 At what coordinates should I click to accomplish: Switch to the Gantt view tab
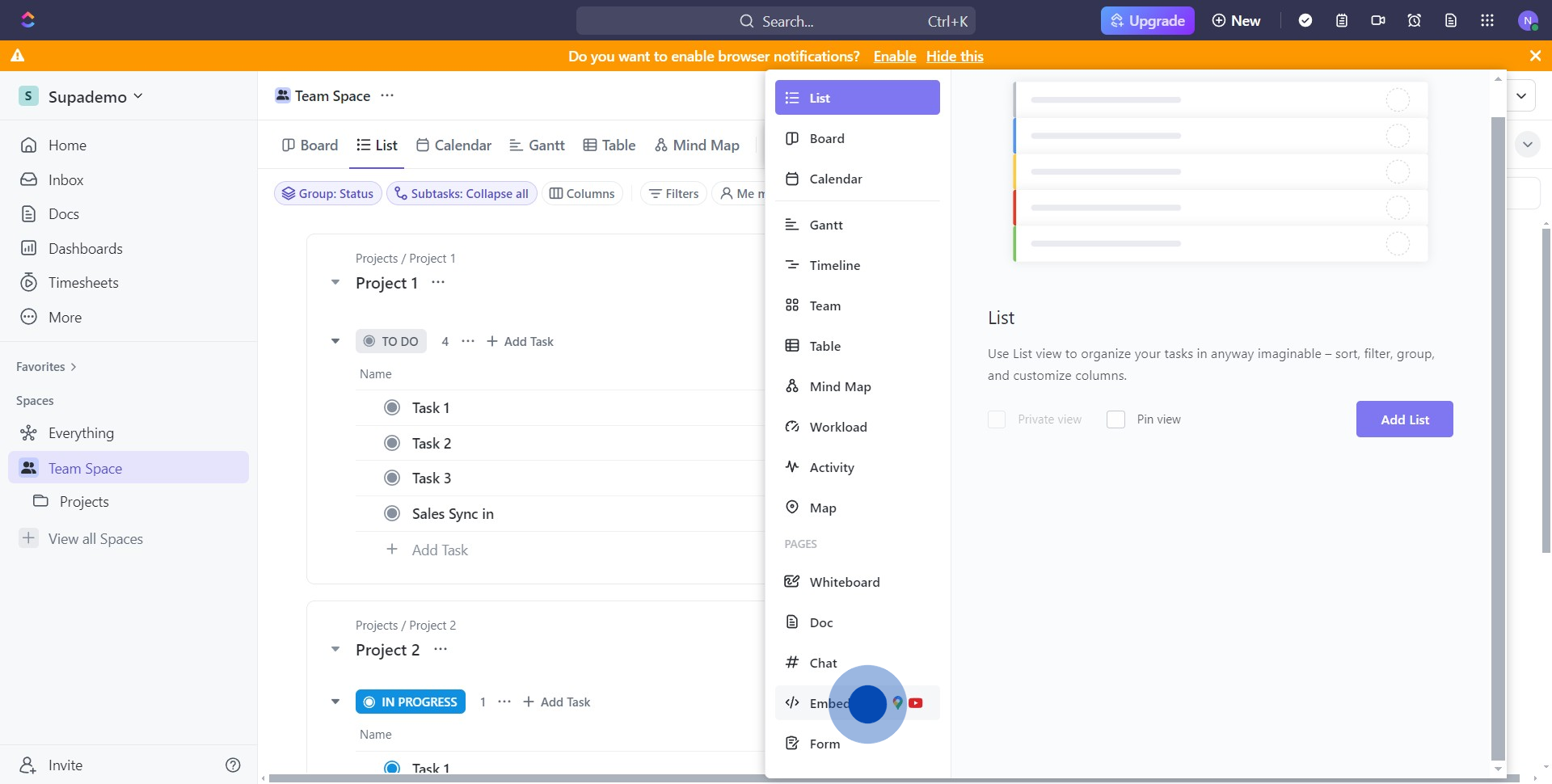pos(538,145)
